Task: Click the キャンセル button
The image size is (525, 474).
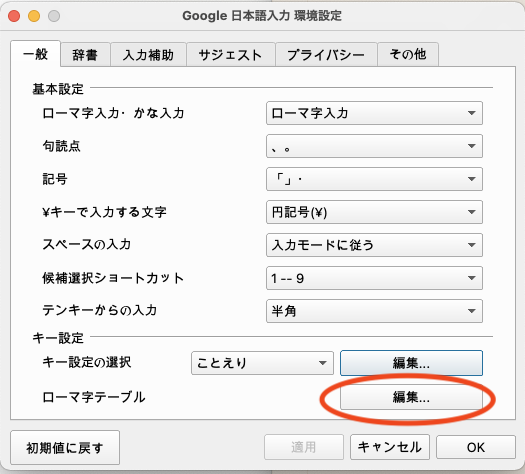Action: tap(390, 447)
